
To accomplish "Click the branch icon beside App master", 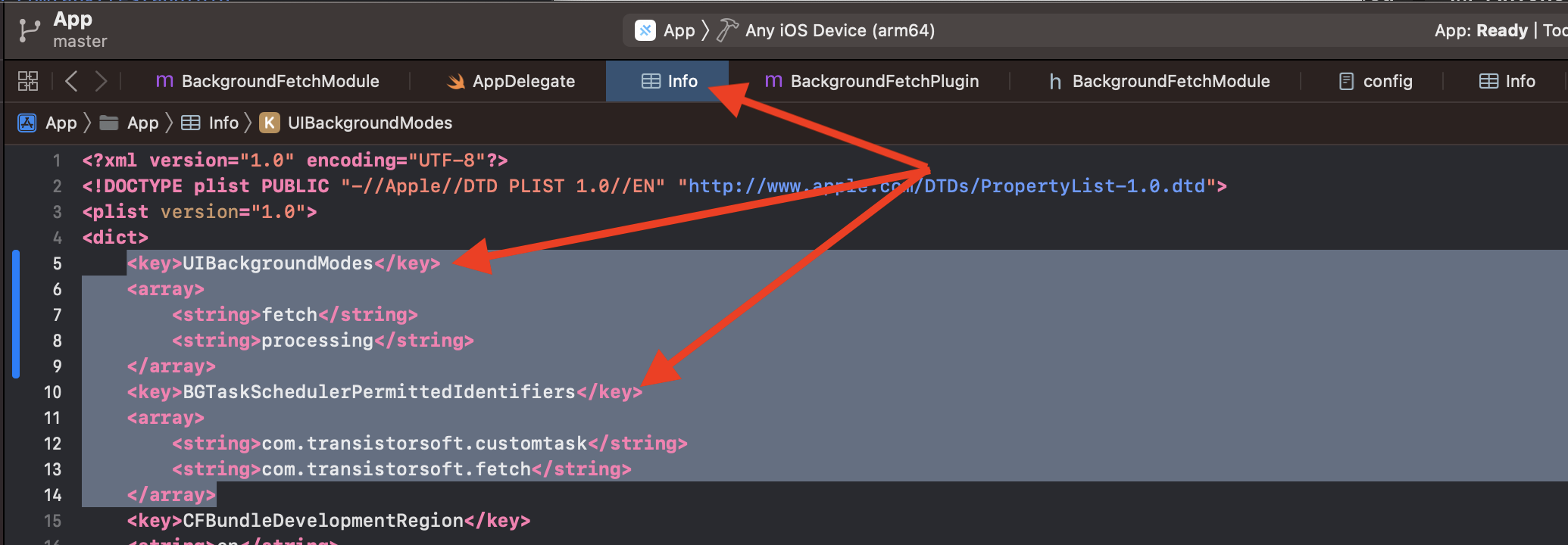I will [x=28, y=29].
